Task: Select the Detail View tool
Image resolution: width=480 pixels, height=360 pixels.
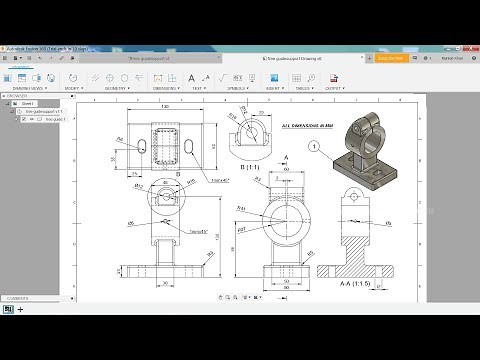Action: (x=51, y=78)
